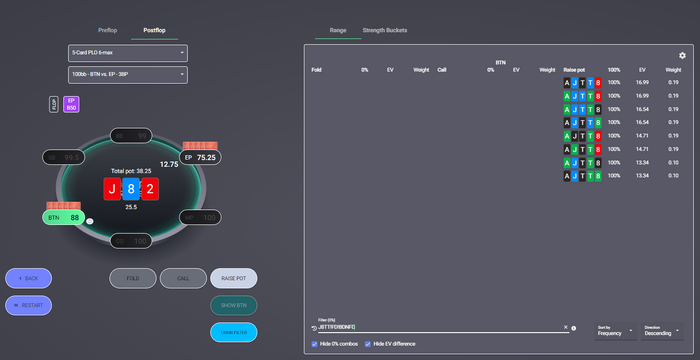Screen dimensions: 700x360
Task: Click the TRAIN FILTER button
Action: [x=234, y=333]
